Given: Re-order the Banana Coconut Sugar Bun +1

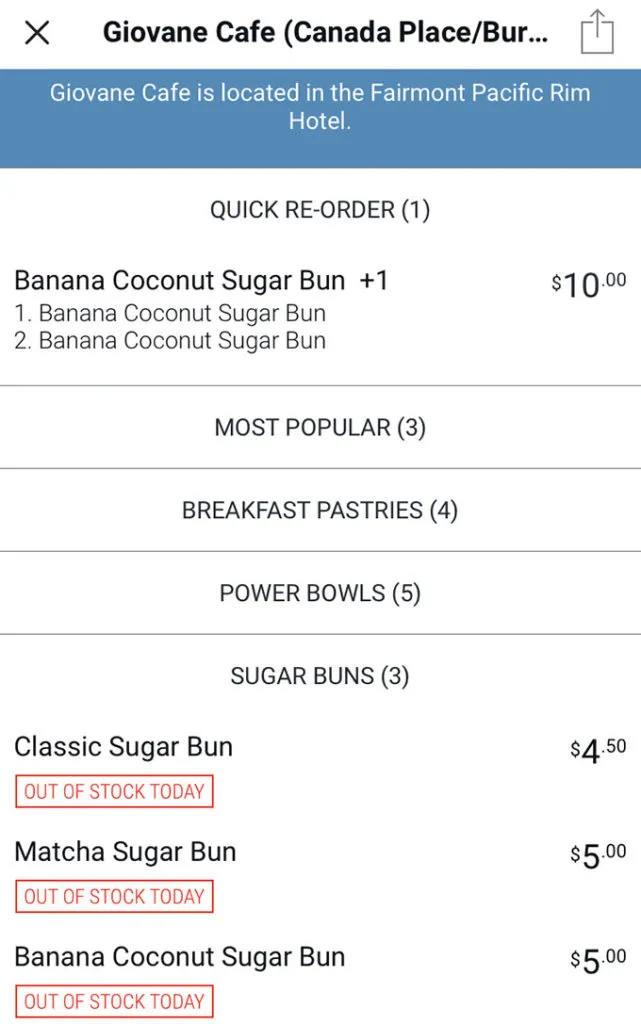Looking at the screenshot, I should pos(320,310).
